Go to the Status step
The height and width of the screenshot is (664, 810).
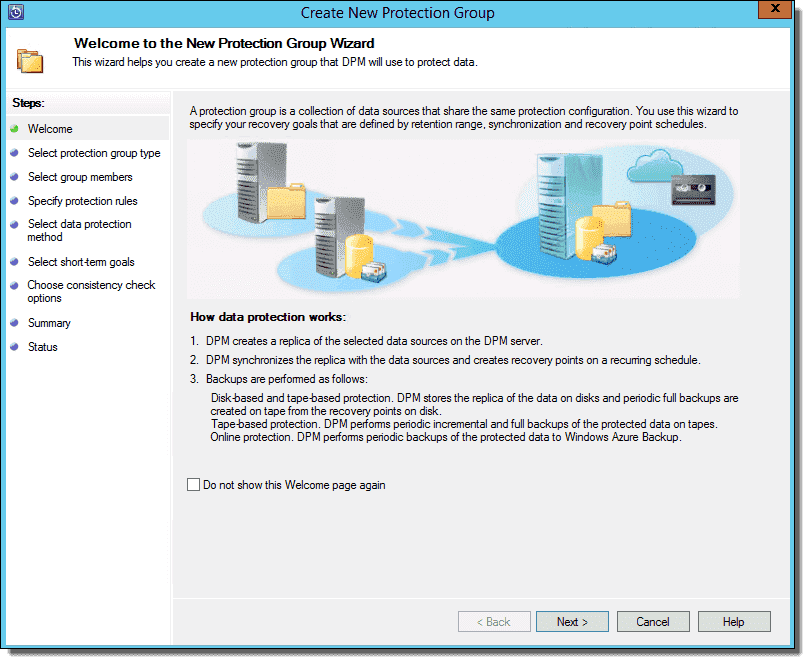(x=43, y=347)
